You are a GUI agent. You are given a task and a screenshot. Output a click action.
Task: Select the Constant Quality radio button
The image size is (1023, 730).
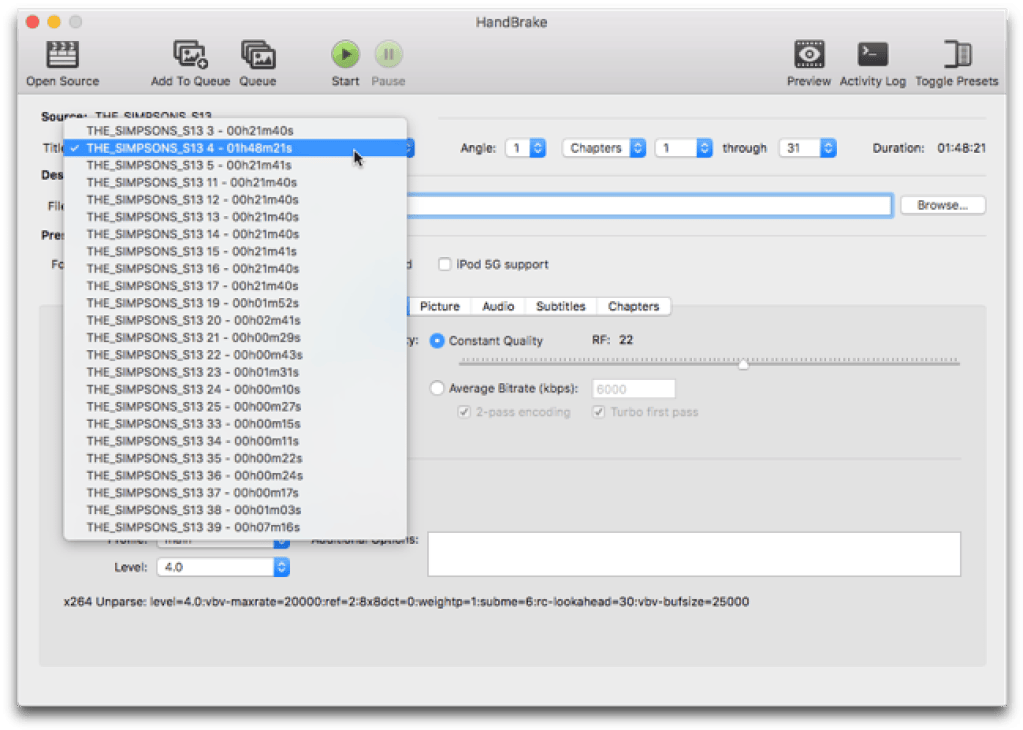click(x=437, y=341)
